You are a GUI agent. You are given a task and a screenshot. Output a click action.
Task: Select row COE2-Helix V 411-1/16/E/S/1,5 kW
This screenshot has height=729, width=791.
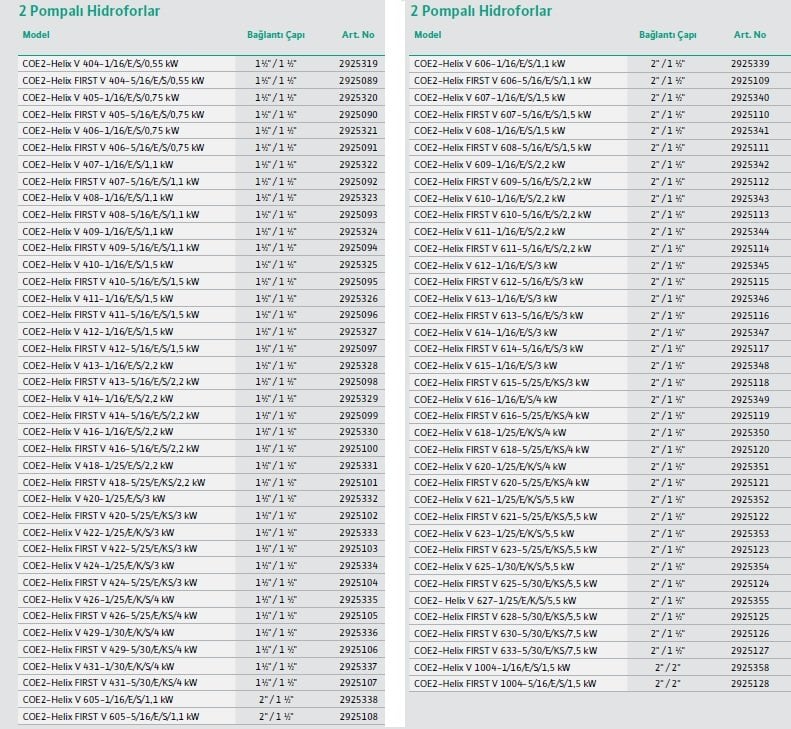coord(201,299)
